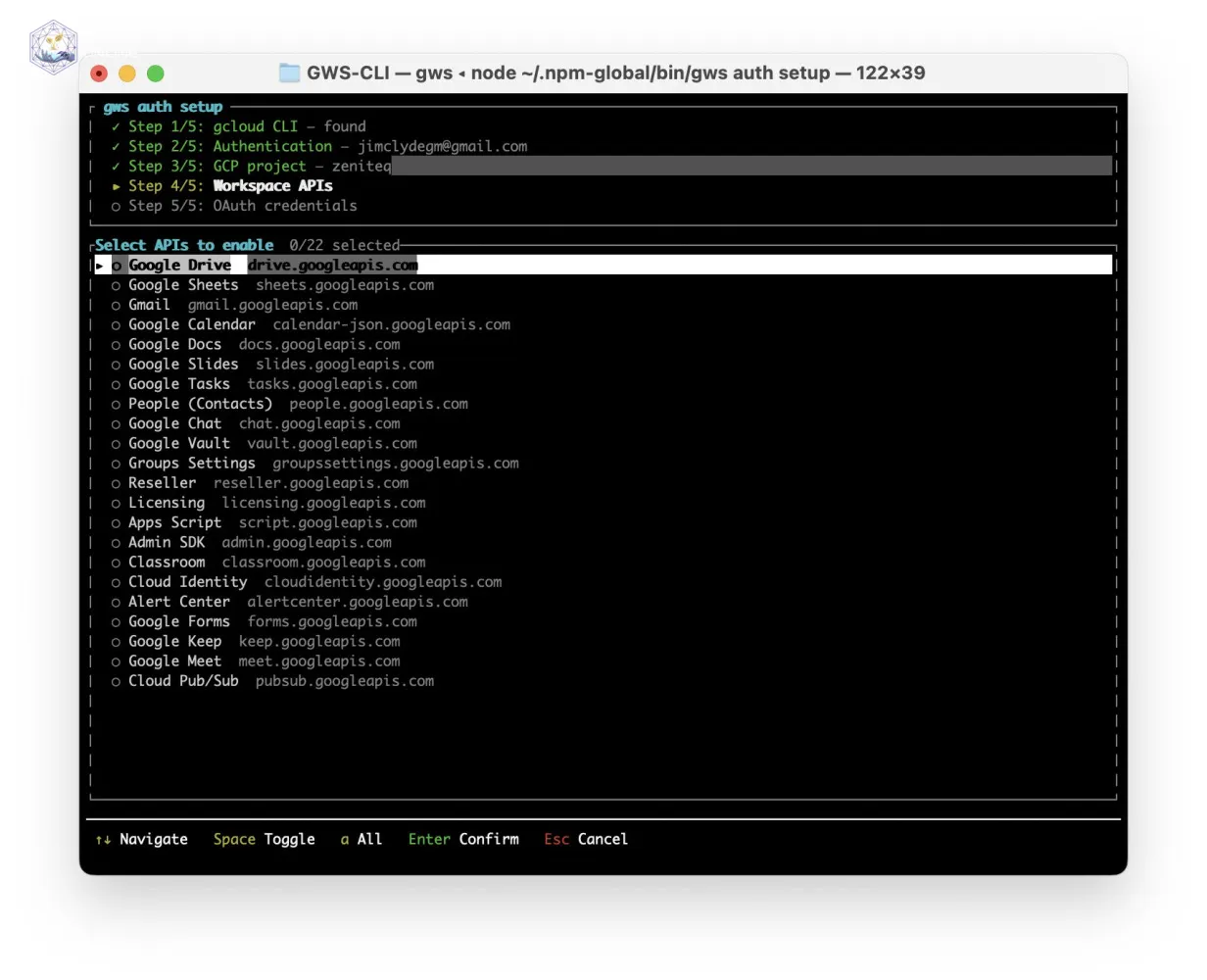The height and width of the screenshot is (980, 1207).
Task: Click the Select APIs to enable heading
Action: pyautogui.click(x=185, y=245)
